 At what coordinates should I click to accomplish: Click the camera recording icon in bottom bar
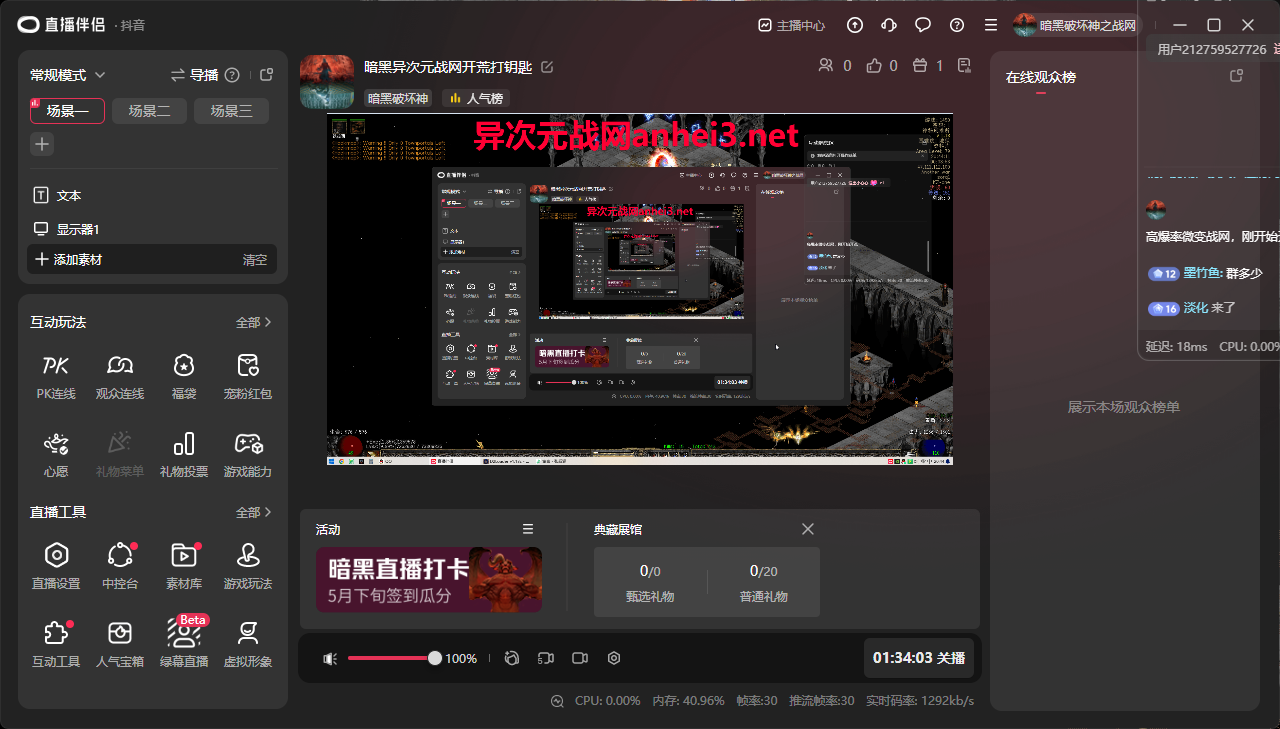pyautogui.click(x=579, y=658)
